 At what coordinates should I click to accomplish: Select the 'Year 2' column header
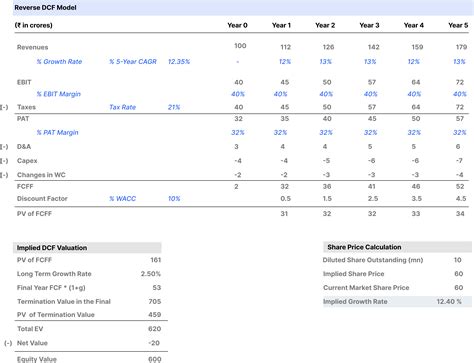pyautogui.click(x=325, y=25)
